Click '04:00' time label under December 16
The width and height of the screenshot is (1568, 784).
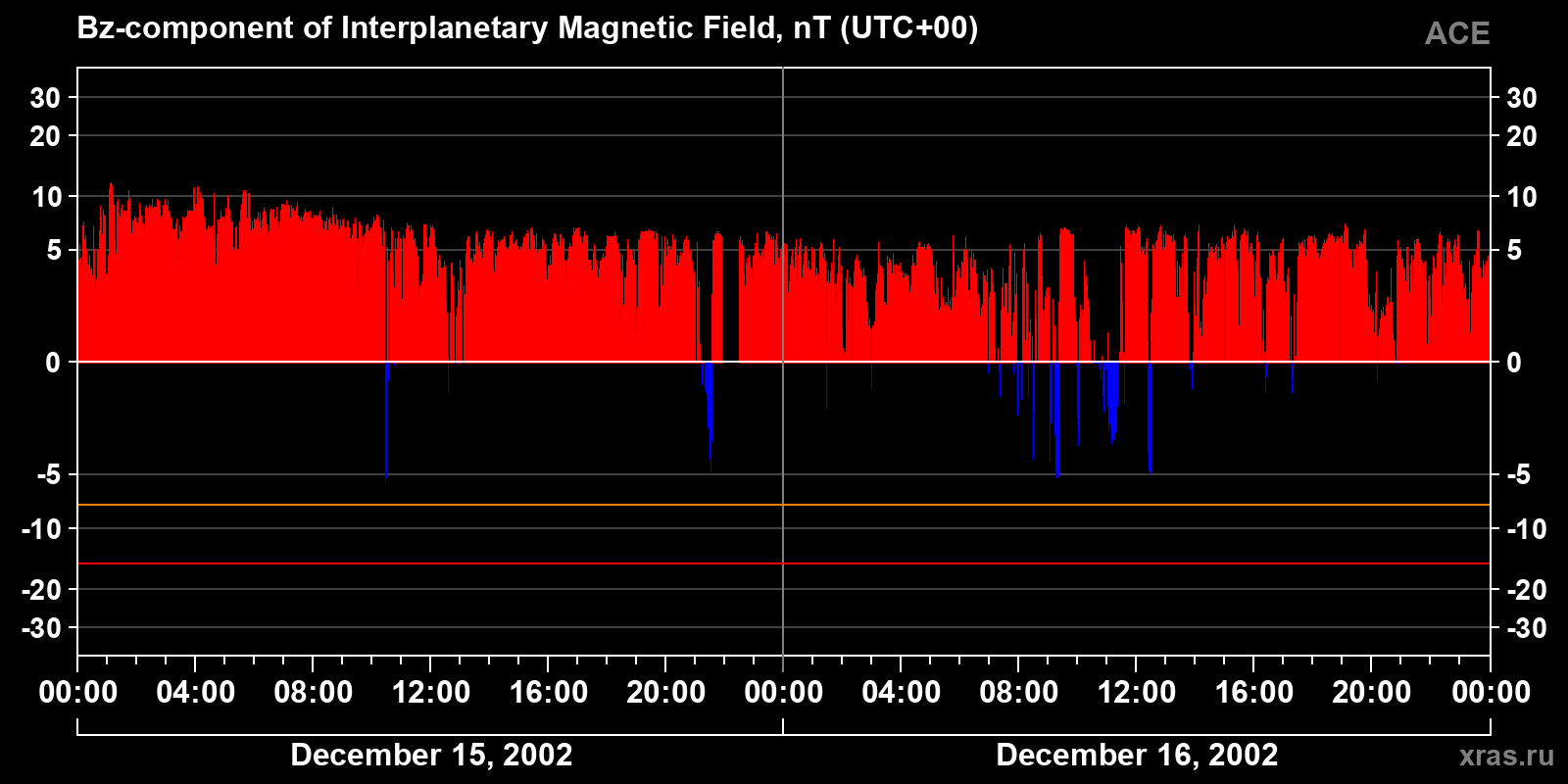point(902,692)
